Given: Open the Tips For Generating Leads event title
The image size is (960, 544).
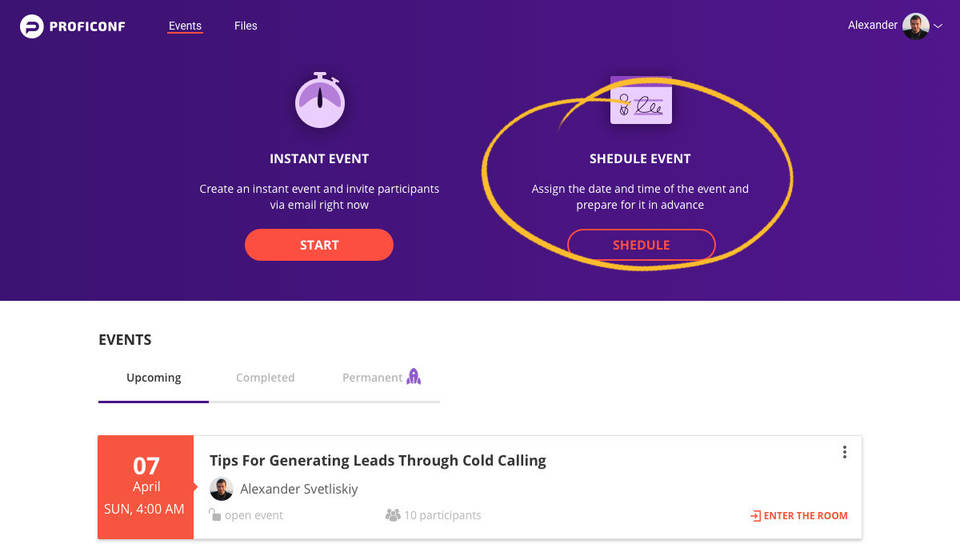Looking at the screenshot, I should pos(377,461).
